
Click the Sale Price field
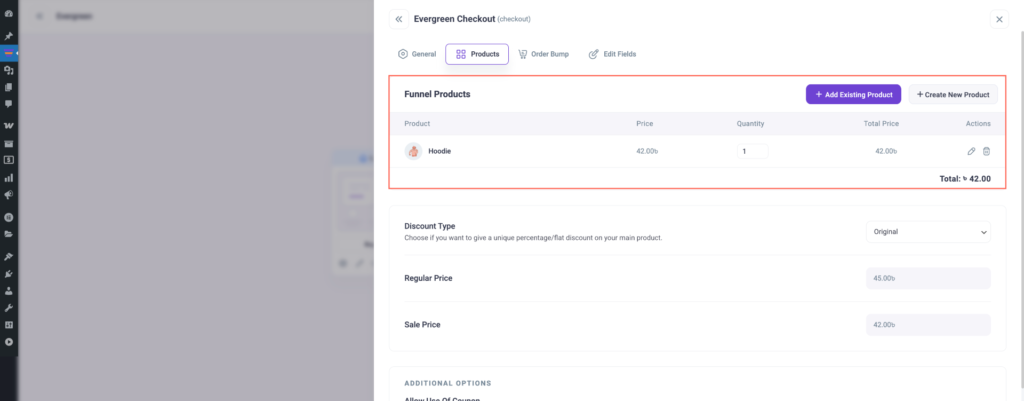coord(928,325)
